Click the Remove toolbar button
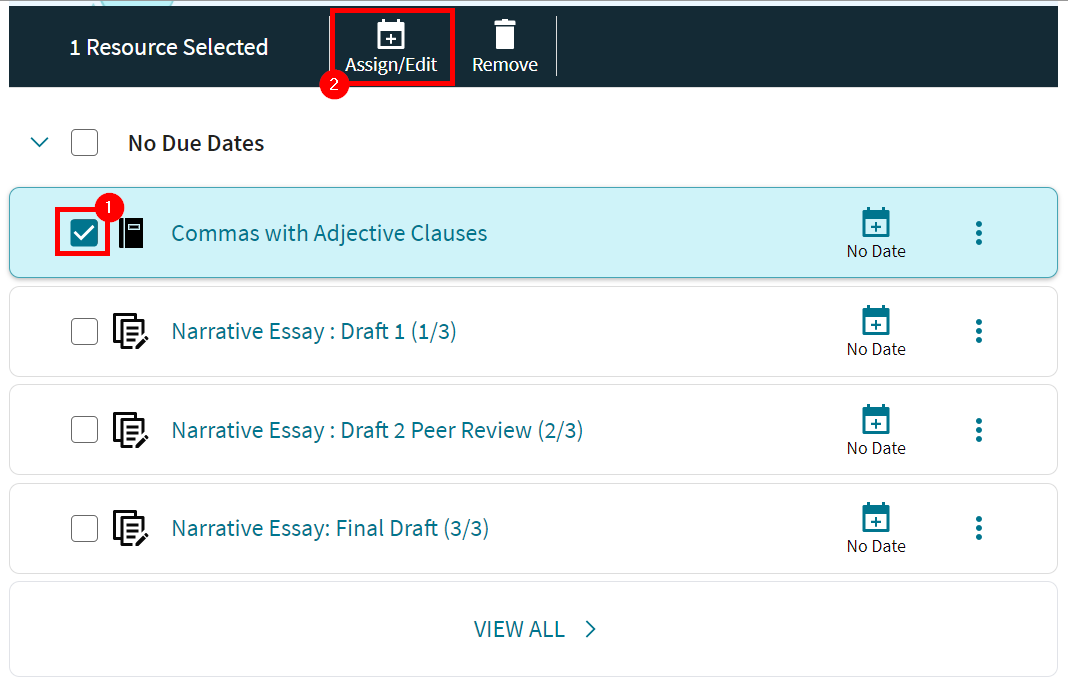 click(x=505, y=45)
